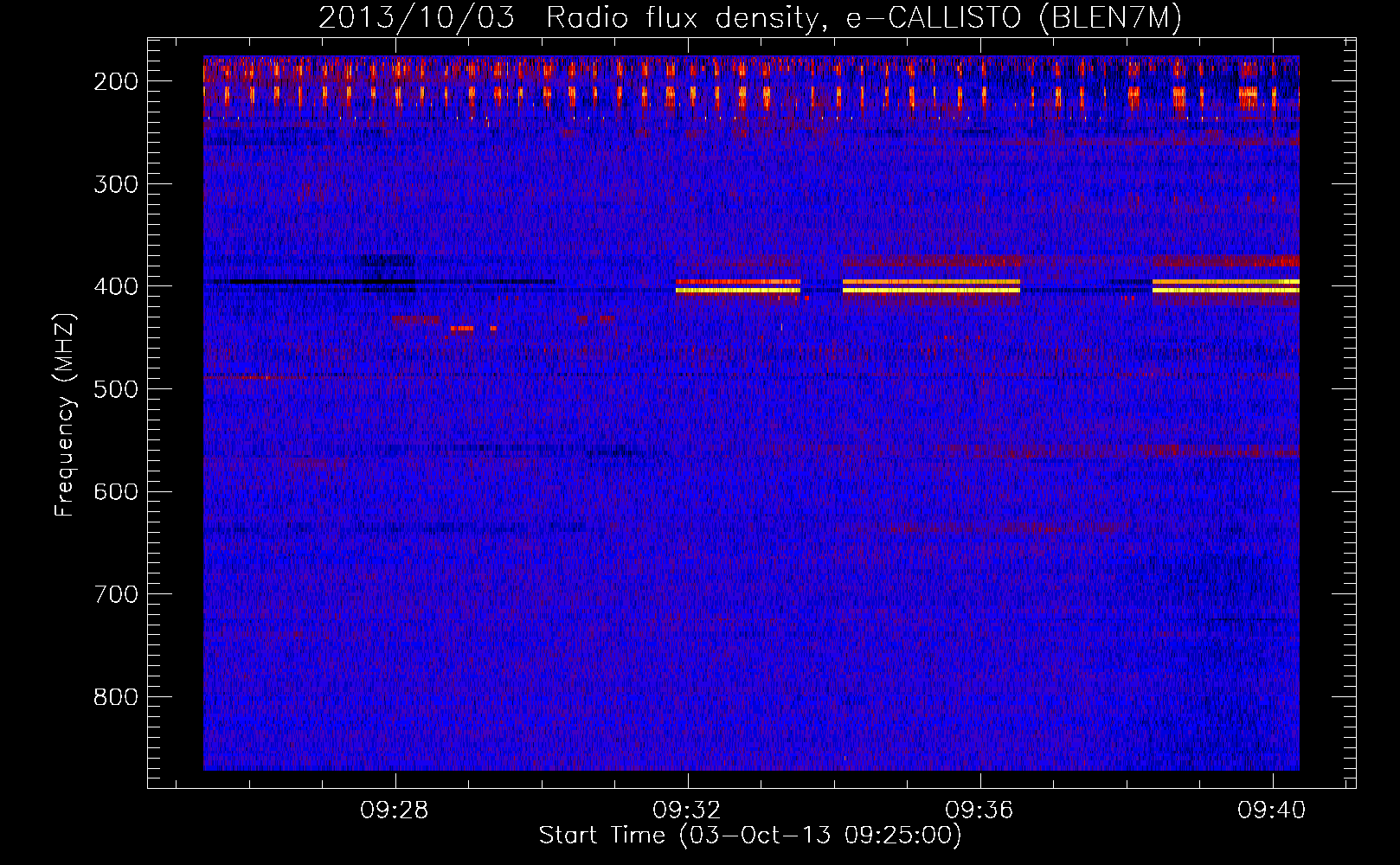Click the 300 frequency tick label

115,183
